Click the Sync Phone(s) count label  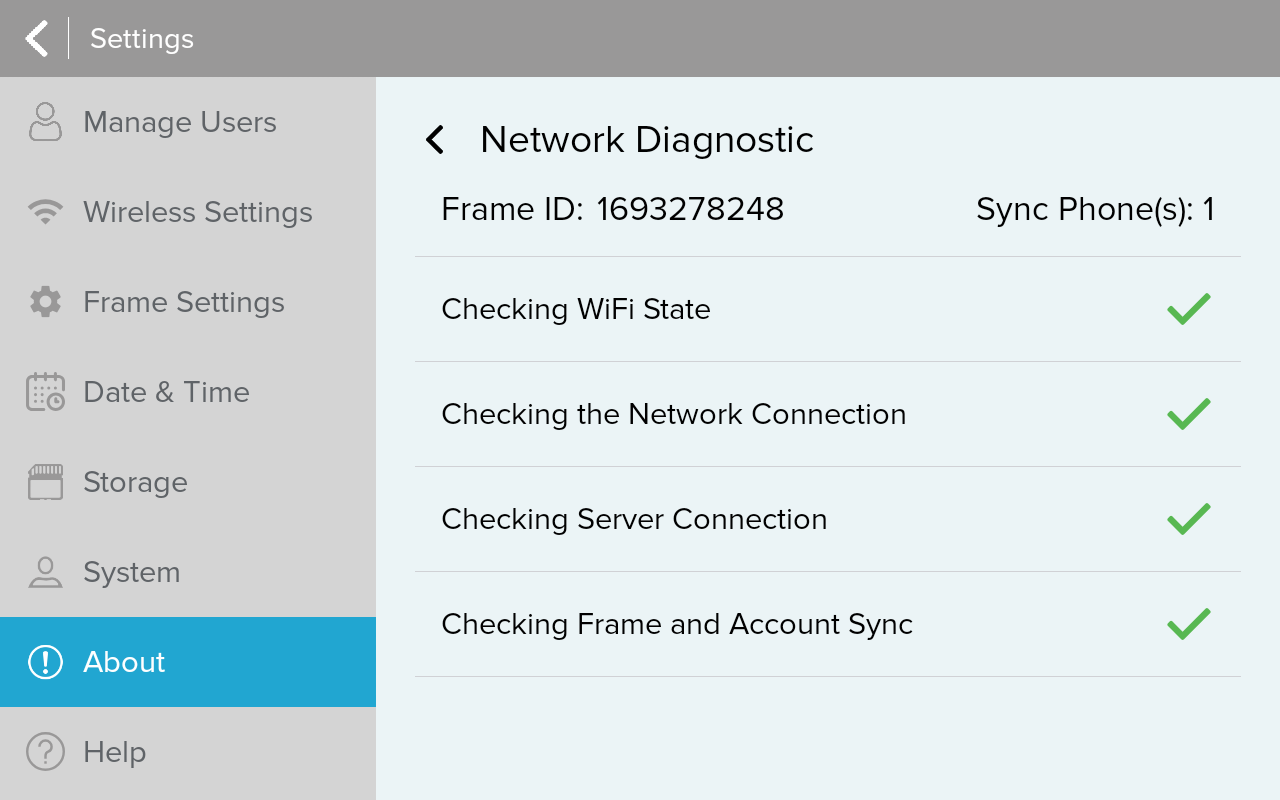pos(1094,209)
